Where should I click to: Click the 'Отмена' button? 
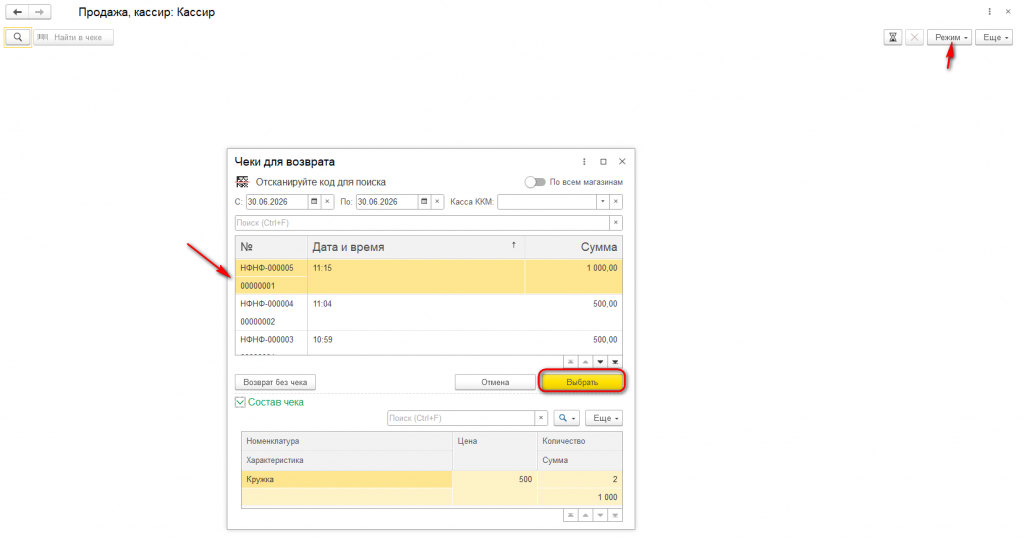[x=495, y=382]
